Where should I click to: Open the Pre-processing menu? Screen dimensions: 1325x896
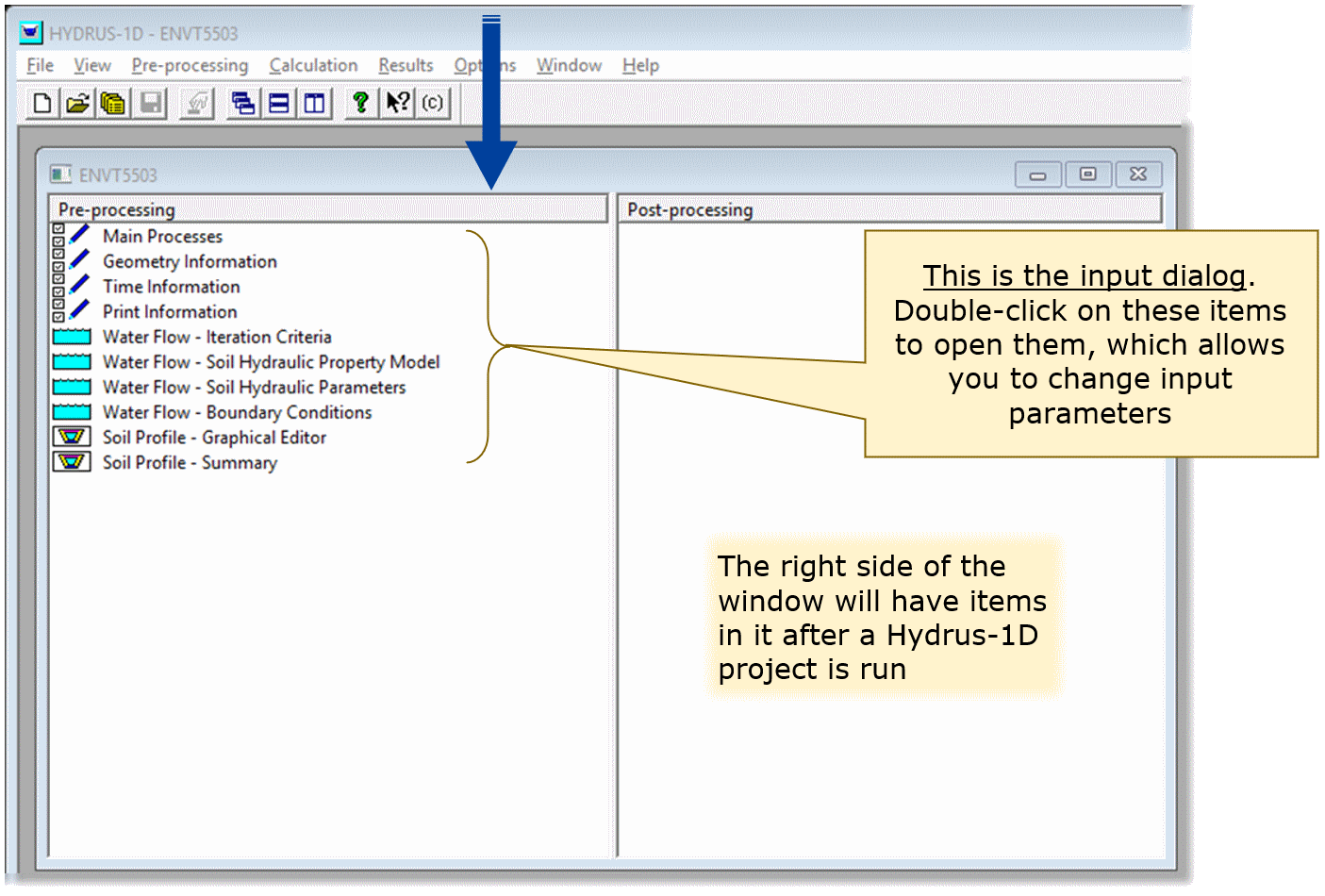point(190,65)
